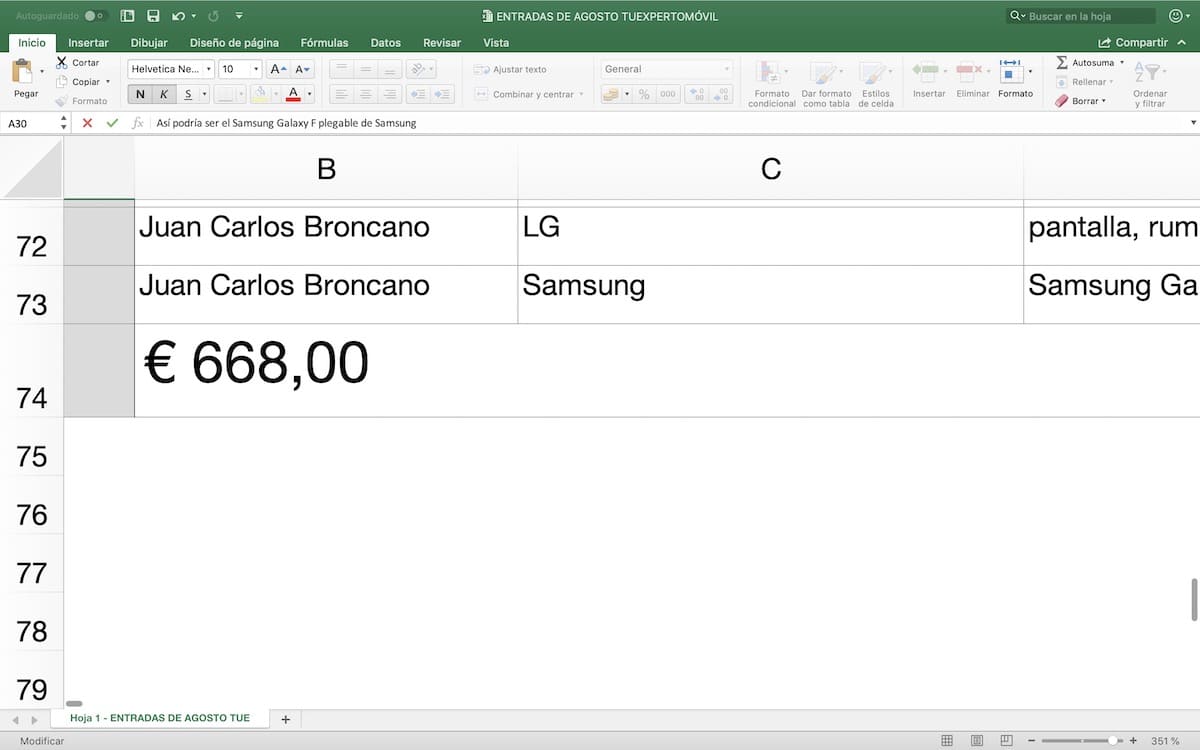Open the font name dropdown
Screen dimensions: 1200x750
tap(209, 69)
